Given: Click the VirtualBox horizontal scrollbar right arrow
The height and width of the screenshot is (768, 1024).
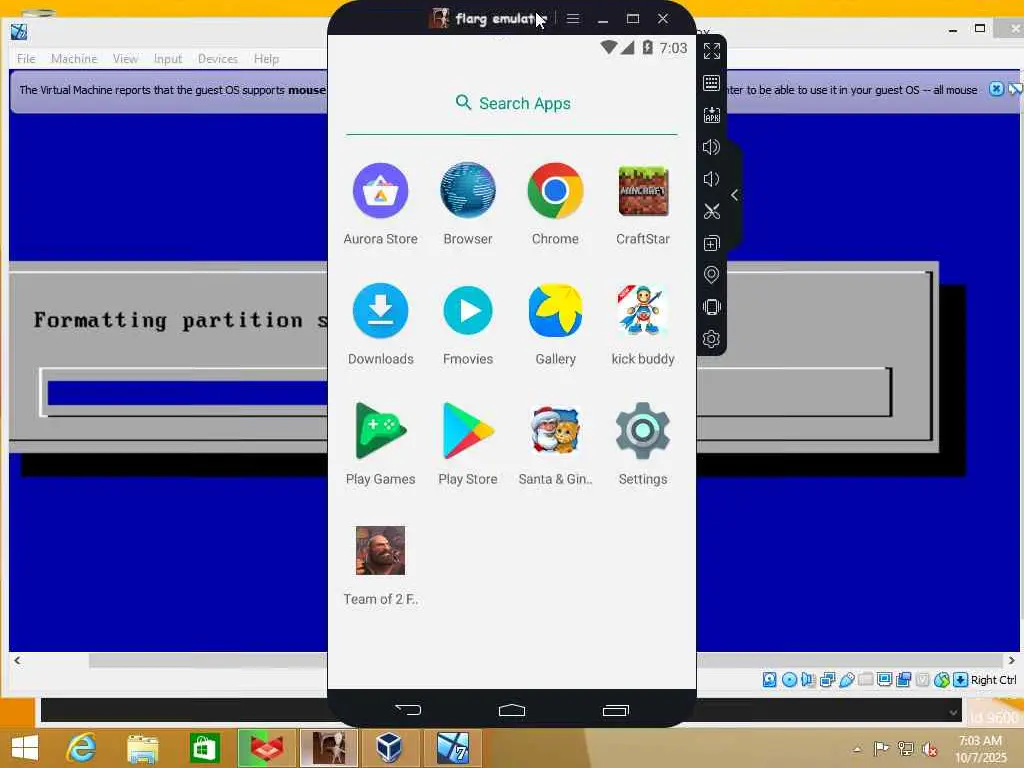Looking at the screenshot, I should 1012,660.
